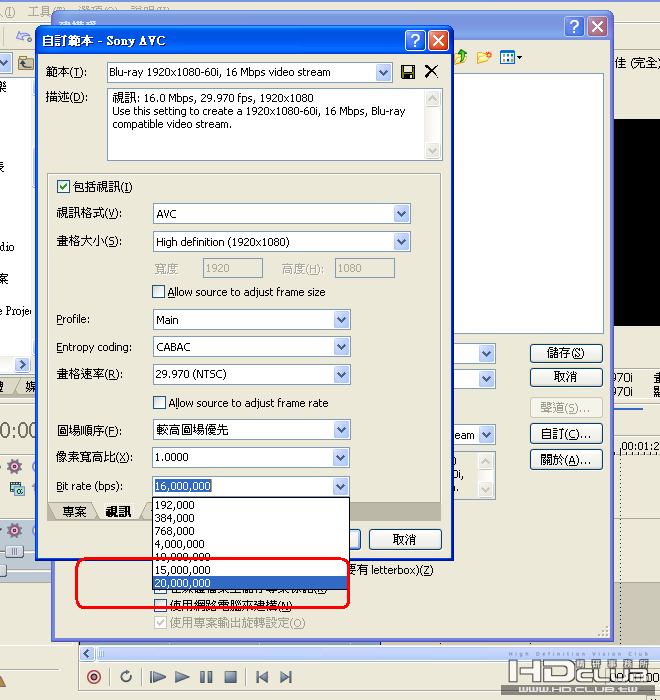Click the track volume slider thumb
This screenshot has width=660, height=700.
click(14, 552)
